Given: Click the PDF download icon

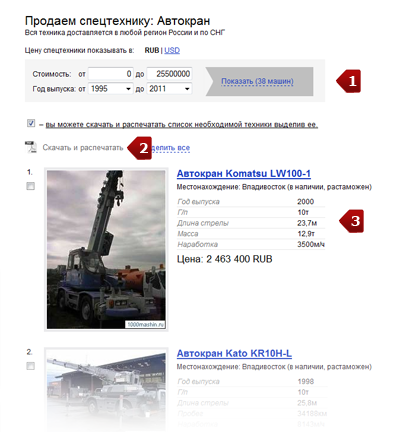Looking at the screenshot, I should pyautogui.click(x=31, y=147).
